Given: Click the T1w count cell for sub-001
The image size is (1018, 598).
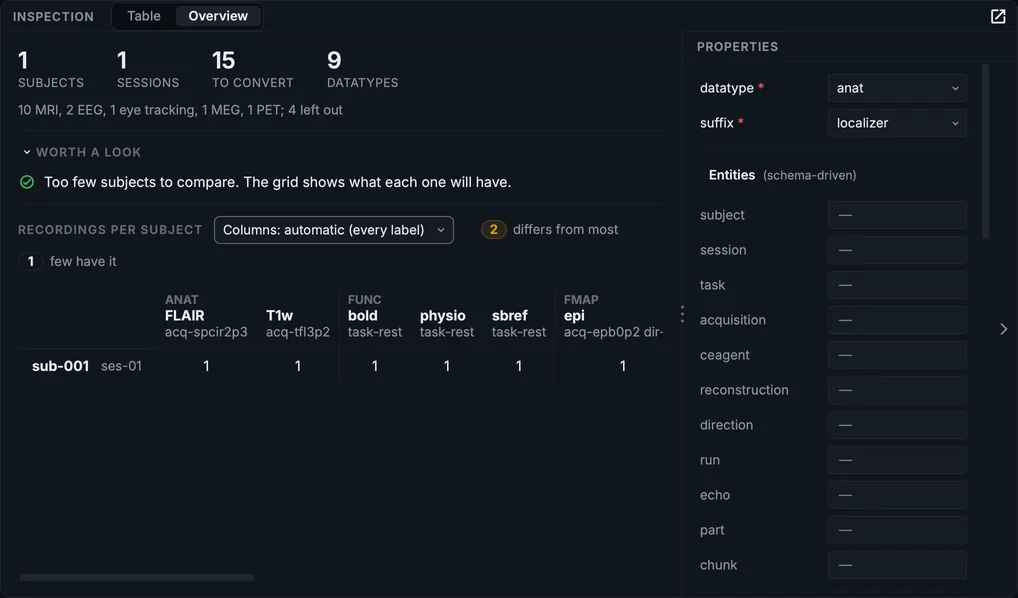Looking at the screenshot, I should 298,366.
